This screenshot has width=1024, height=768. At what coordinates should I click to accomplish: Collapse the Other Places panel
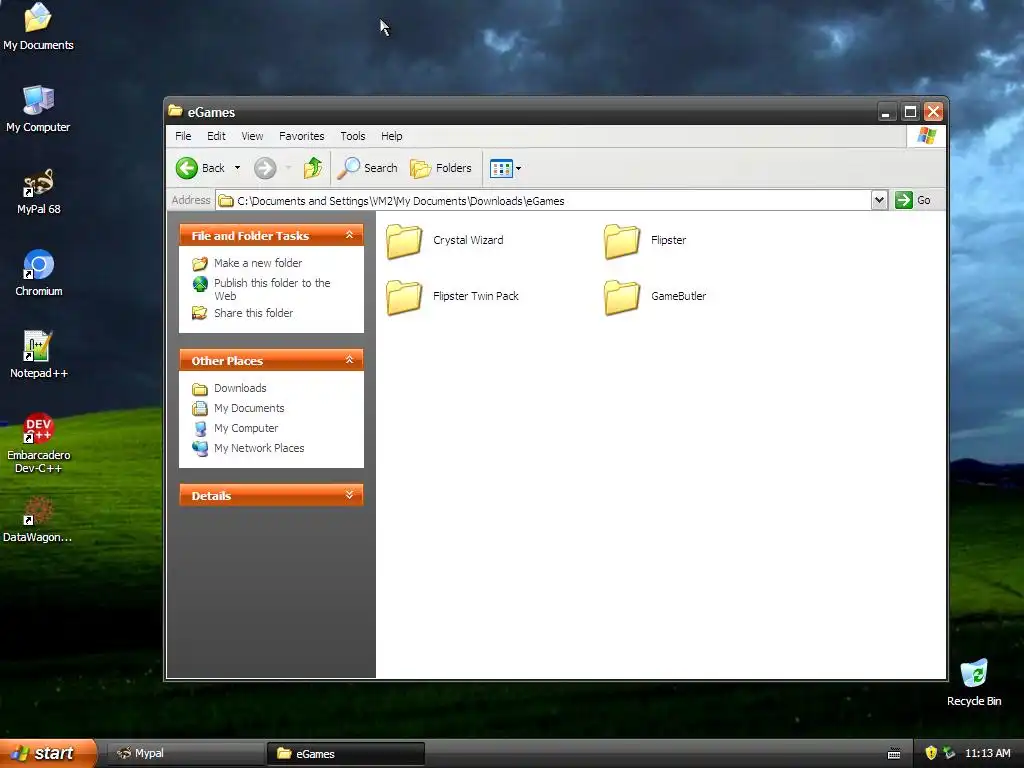pos(349,360)
